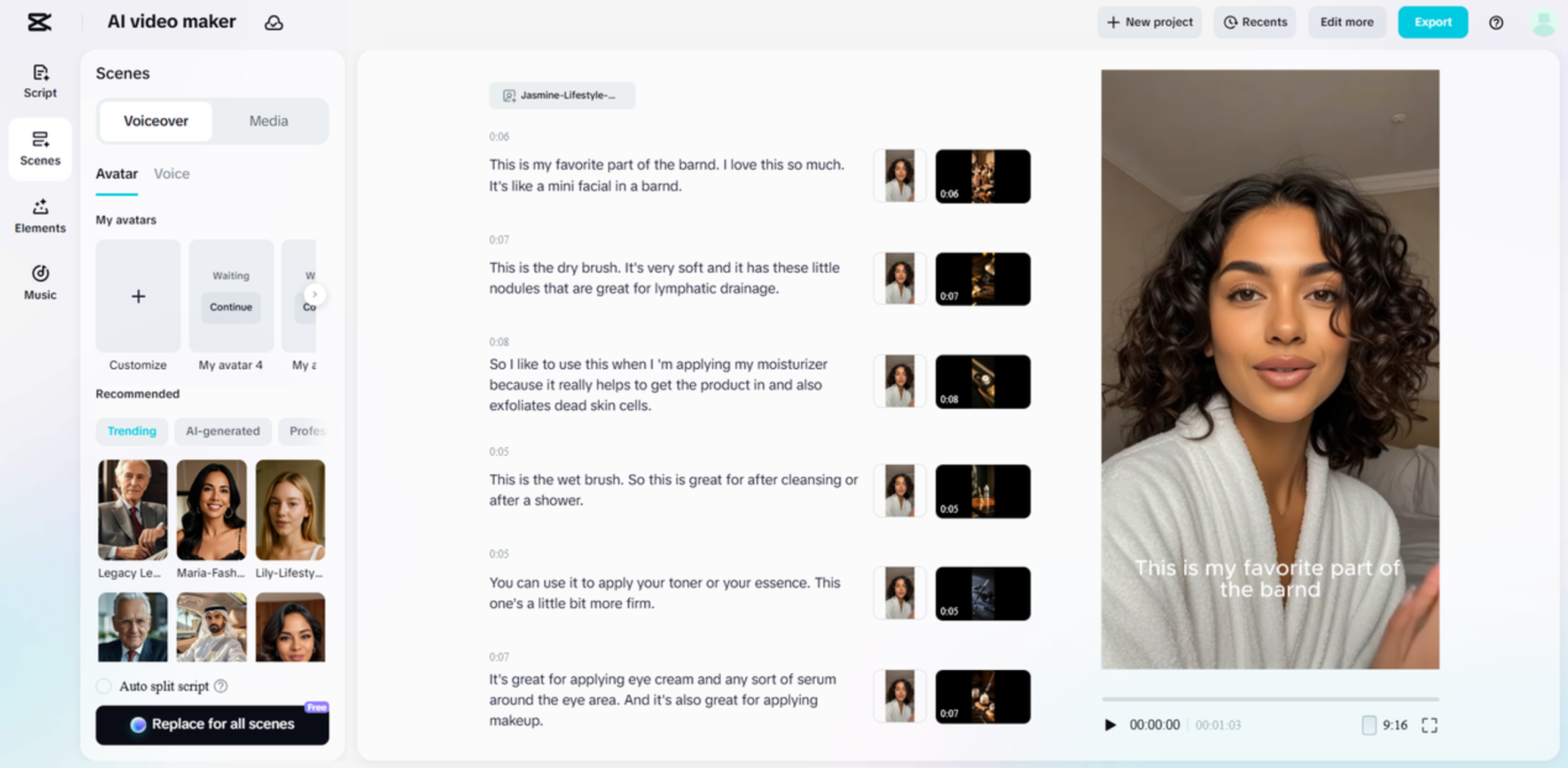This screenshot has width=1568, height=768.
Task: Click the CapCut logo icon
Action: click(39, 22)
